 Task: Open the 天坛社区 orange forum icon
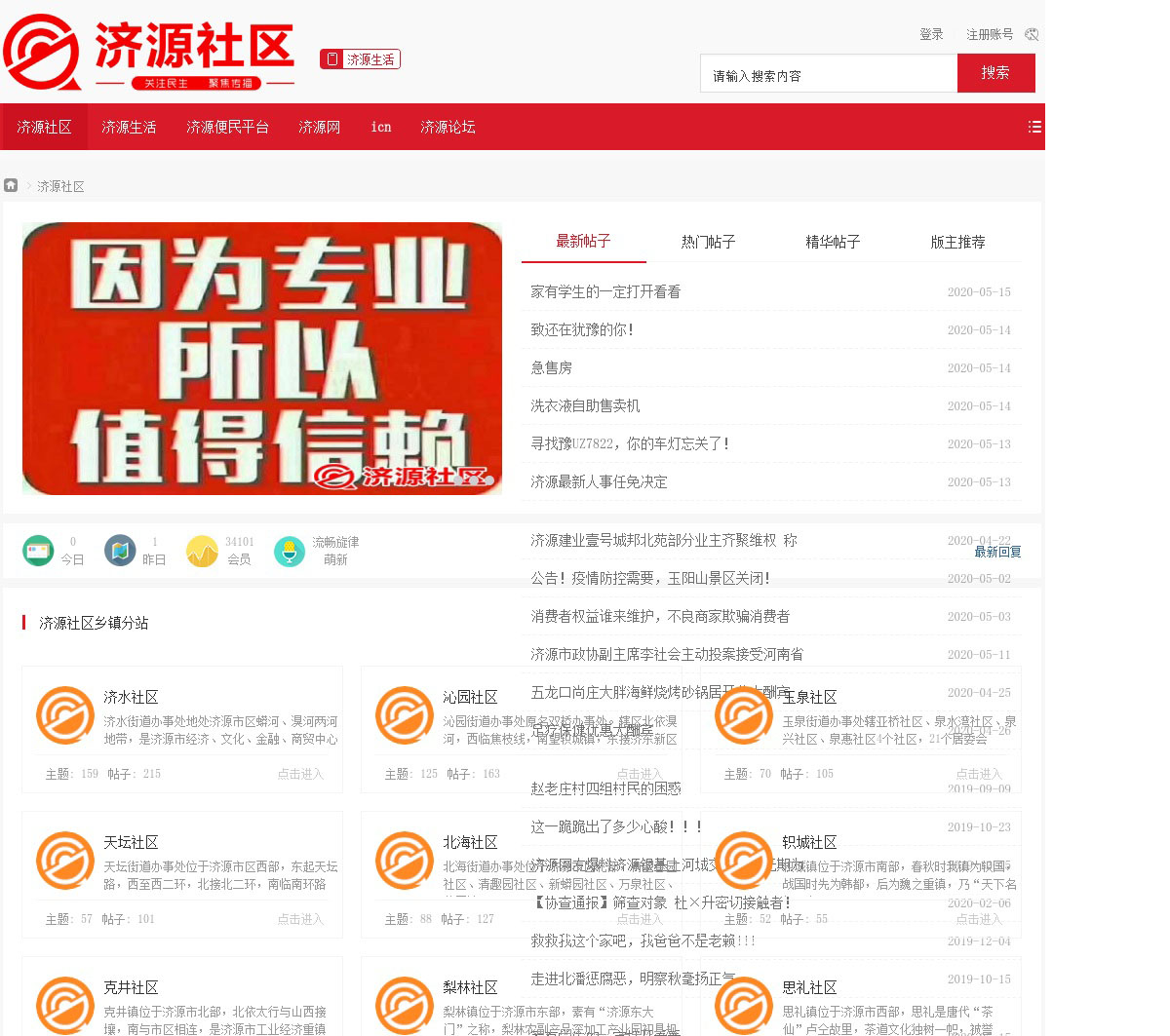click(65, 861)
